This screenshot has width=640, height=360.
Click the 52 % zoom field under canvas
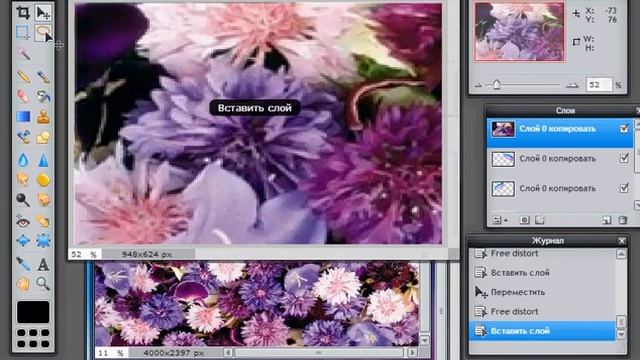(x=85, y=254)
